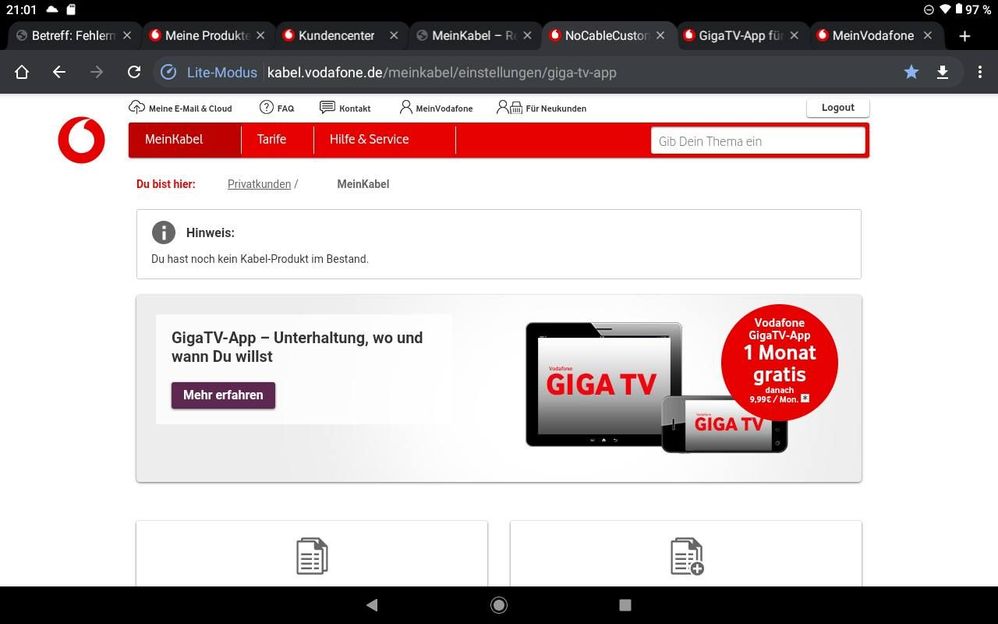
Task: Click the MeinVodafone person icon
Action: 405,107
